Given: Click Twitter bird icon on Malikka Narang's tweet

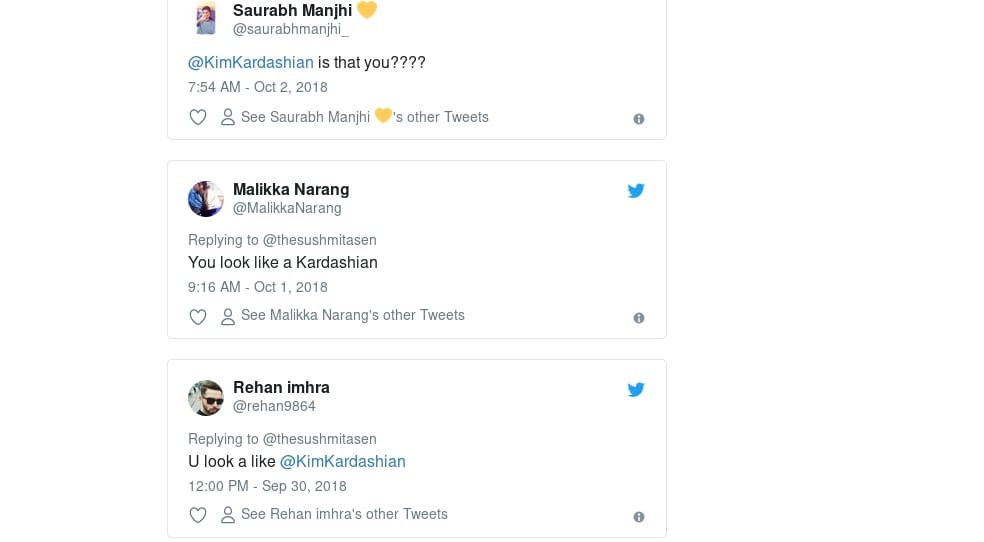Looking at the screenshot, I should [x=636, y=191].
